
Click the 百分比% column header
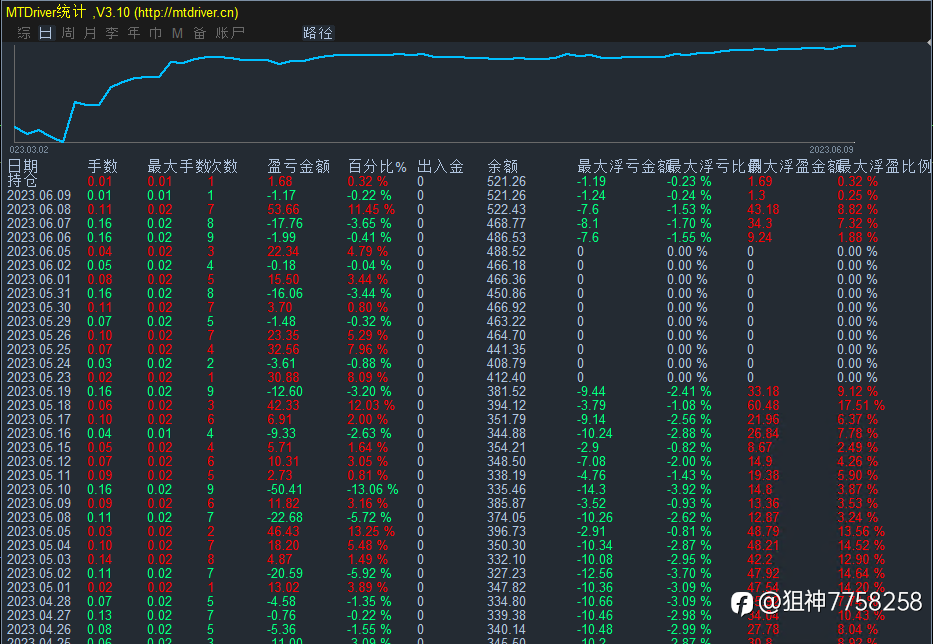point(377,166)
